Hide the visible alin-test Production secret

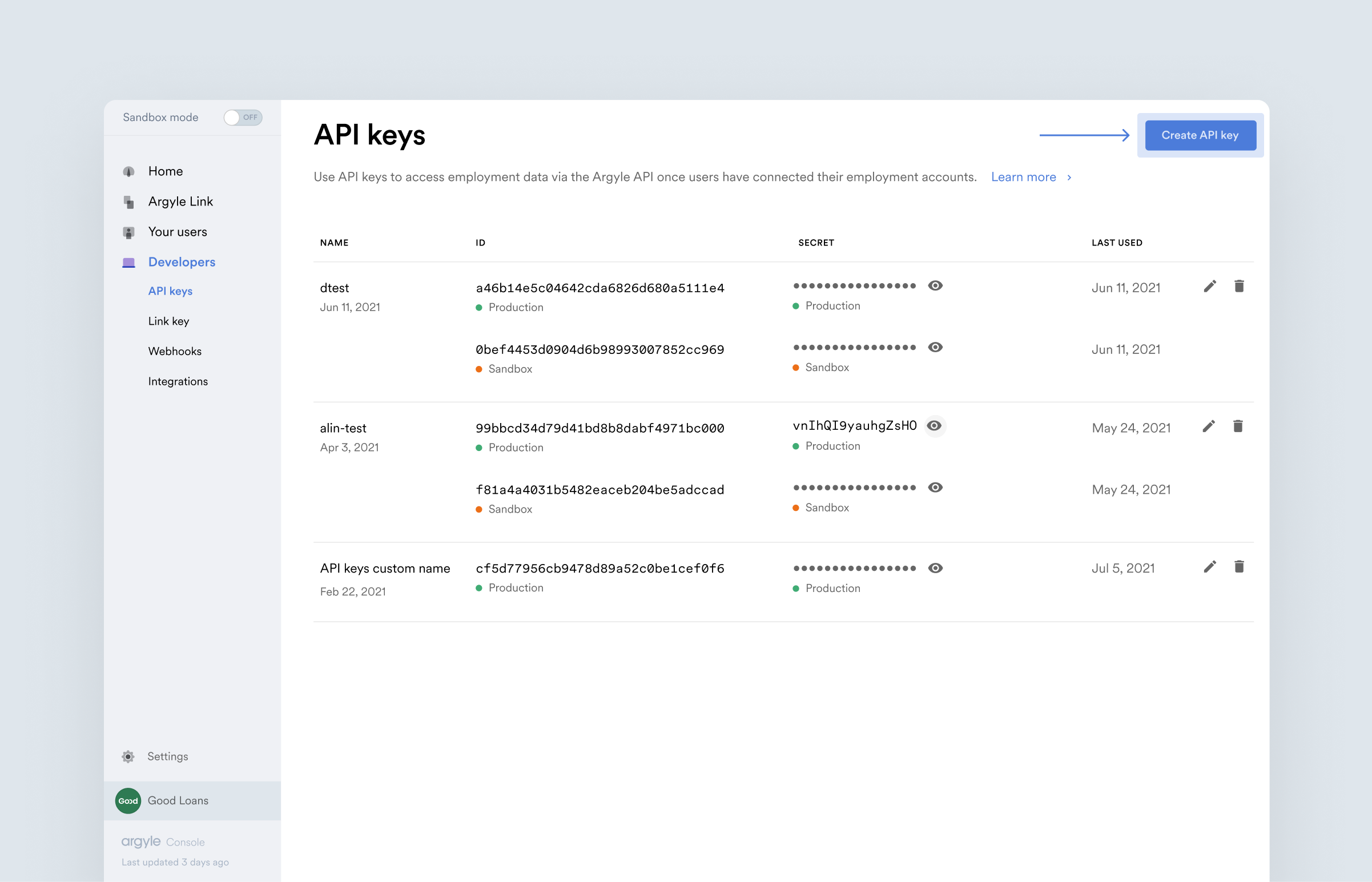click(934, 426)
